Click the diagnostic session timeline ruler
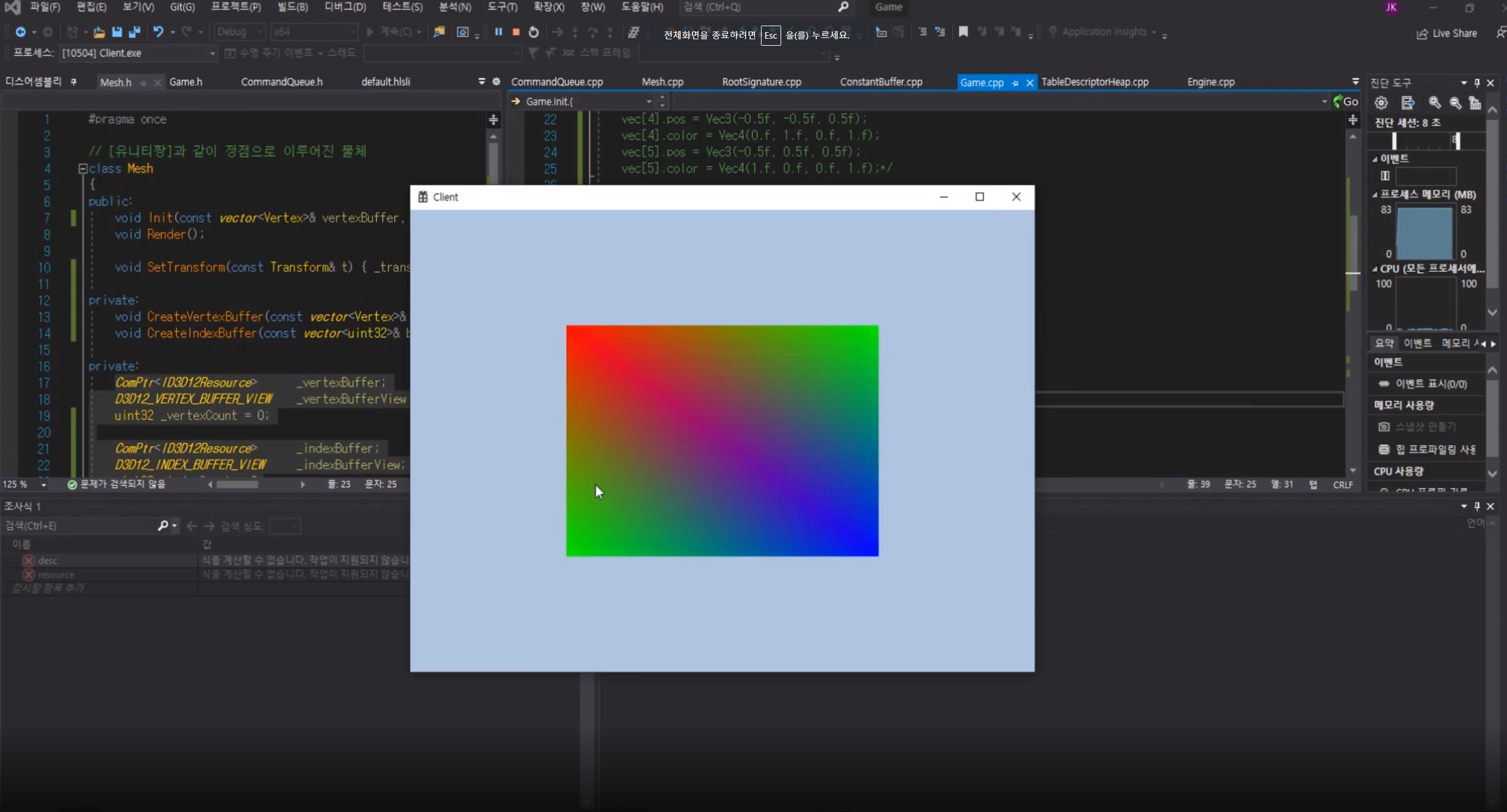 [1425, 141]
